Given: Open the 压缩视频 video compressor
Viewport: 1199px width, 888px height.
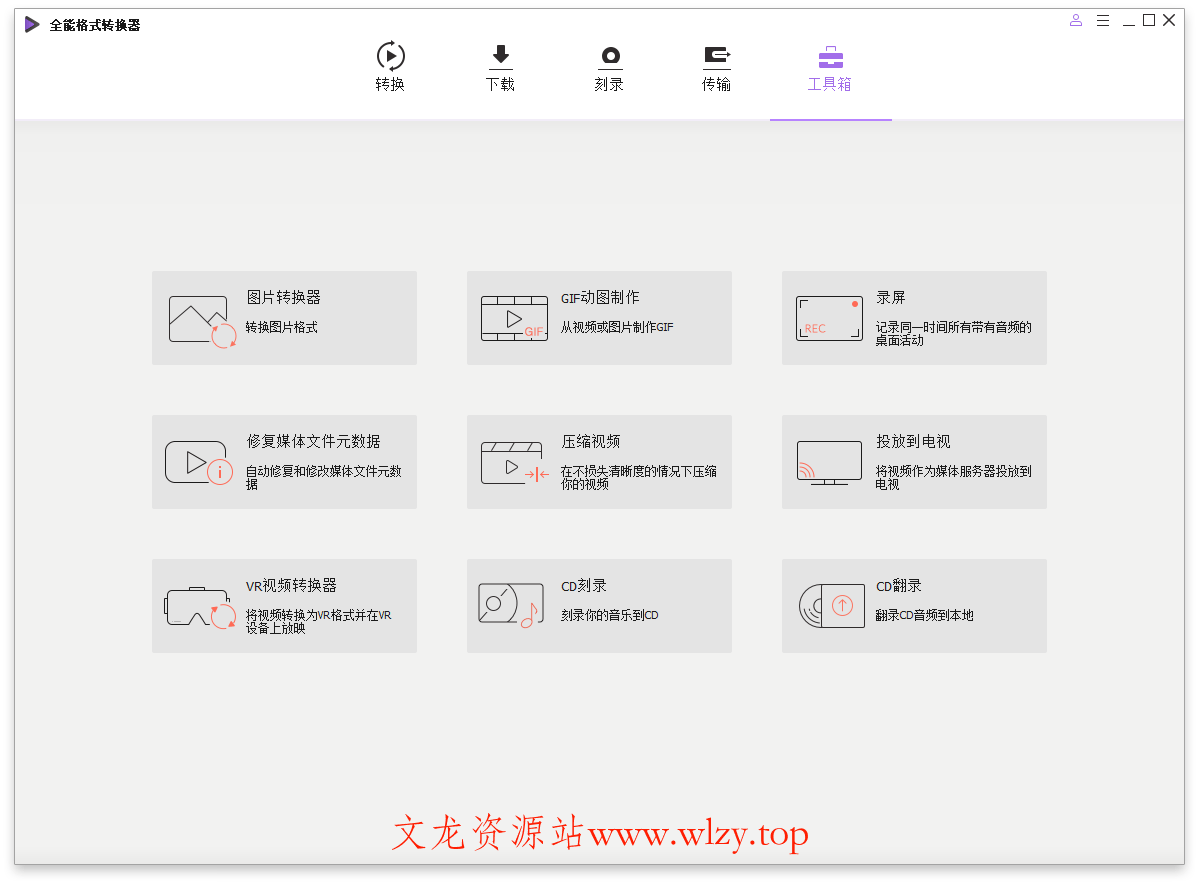Looking at the screenshot, I should pyautogui.click(x=598, y=461).
